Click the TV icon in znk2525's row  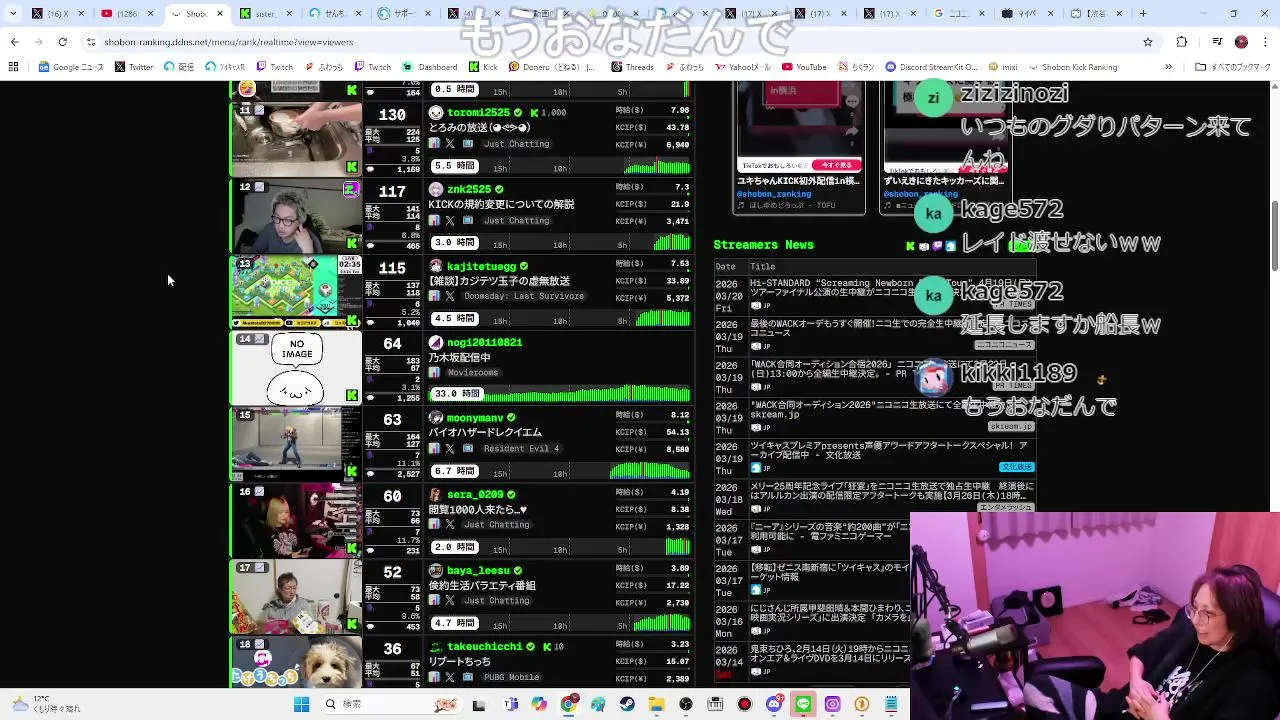click(x=467, y=221)
